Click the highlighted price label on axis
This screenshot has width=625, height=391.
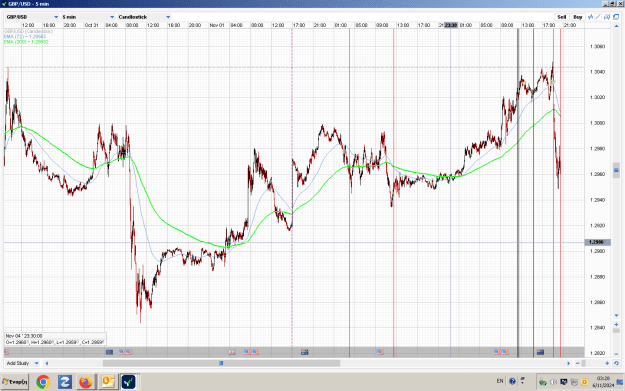point(597,242)
